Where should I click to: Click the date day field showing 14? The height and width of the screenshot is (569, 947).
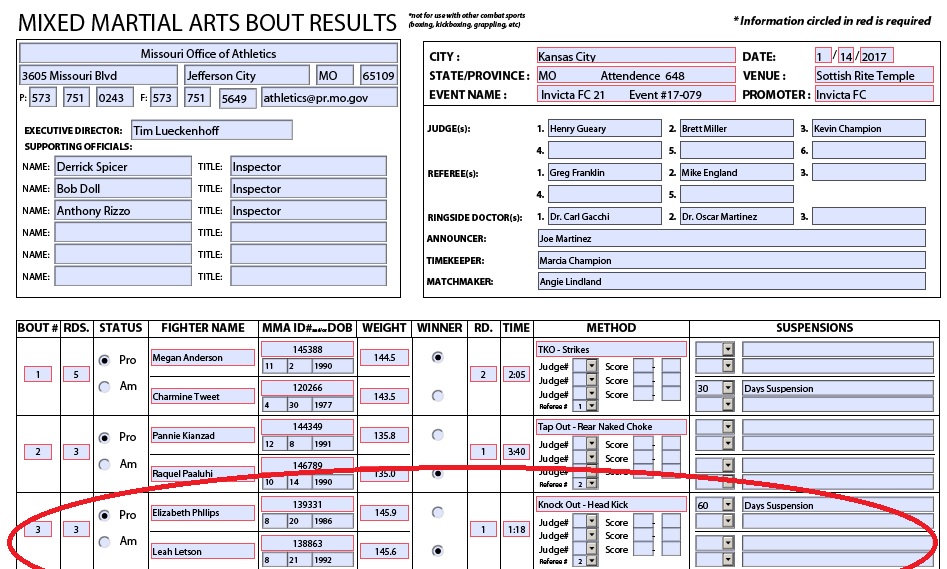[846, 56]
